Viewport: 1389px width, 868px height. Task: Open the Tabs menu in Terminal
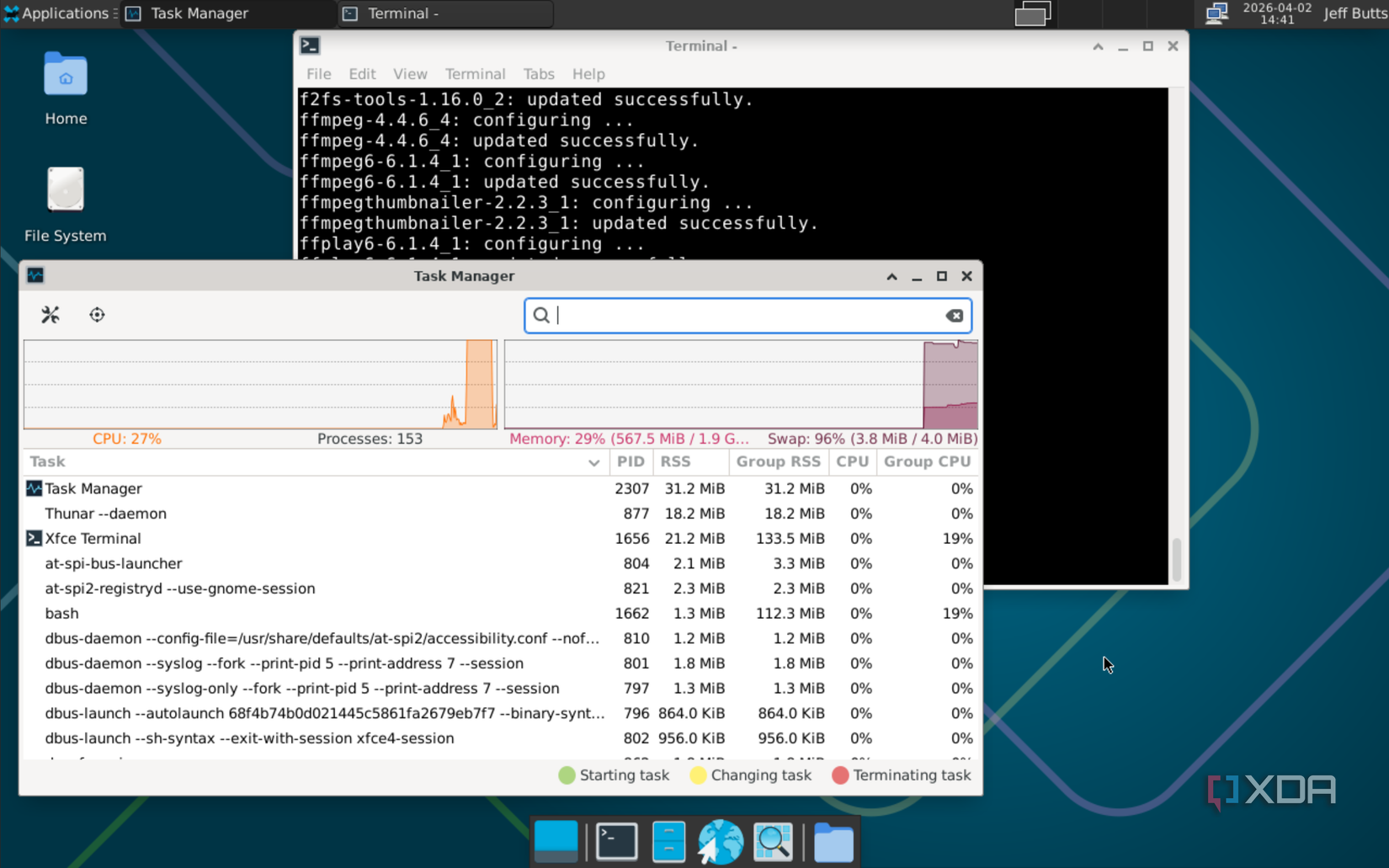coord(539,74)
